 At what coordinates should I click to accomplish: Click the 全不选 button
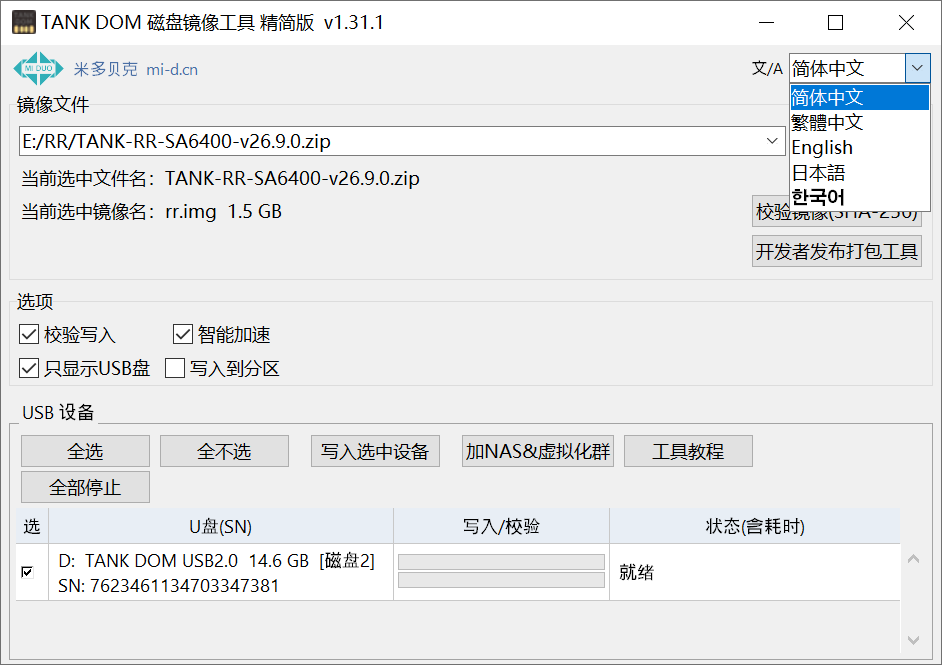pyautogui.click(x=224, y=451)
